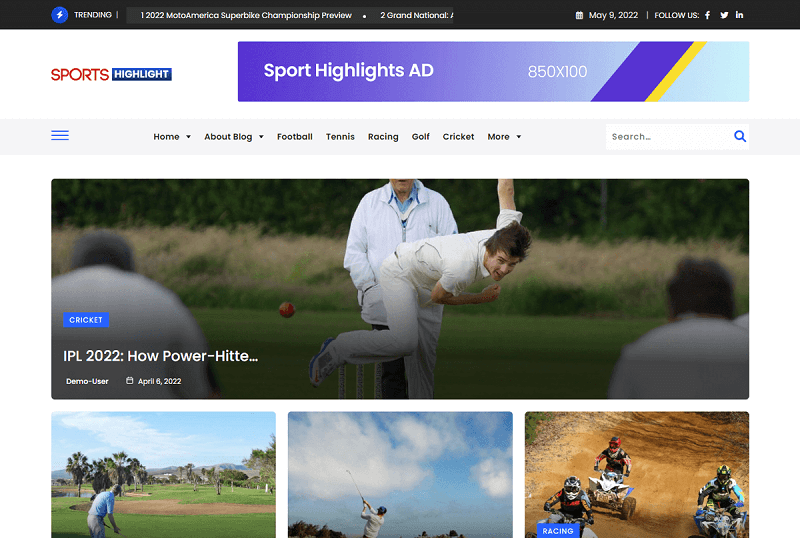Click the trending lightning bolt icon
Screen dimensions: 800x538
60,15
